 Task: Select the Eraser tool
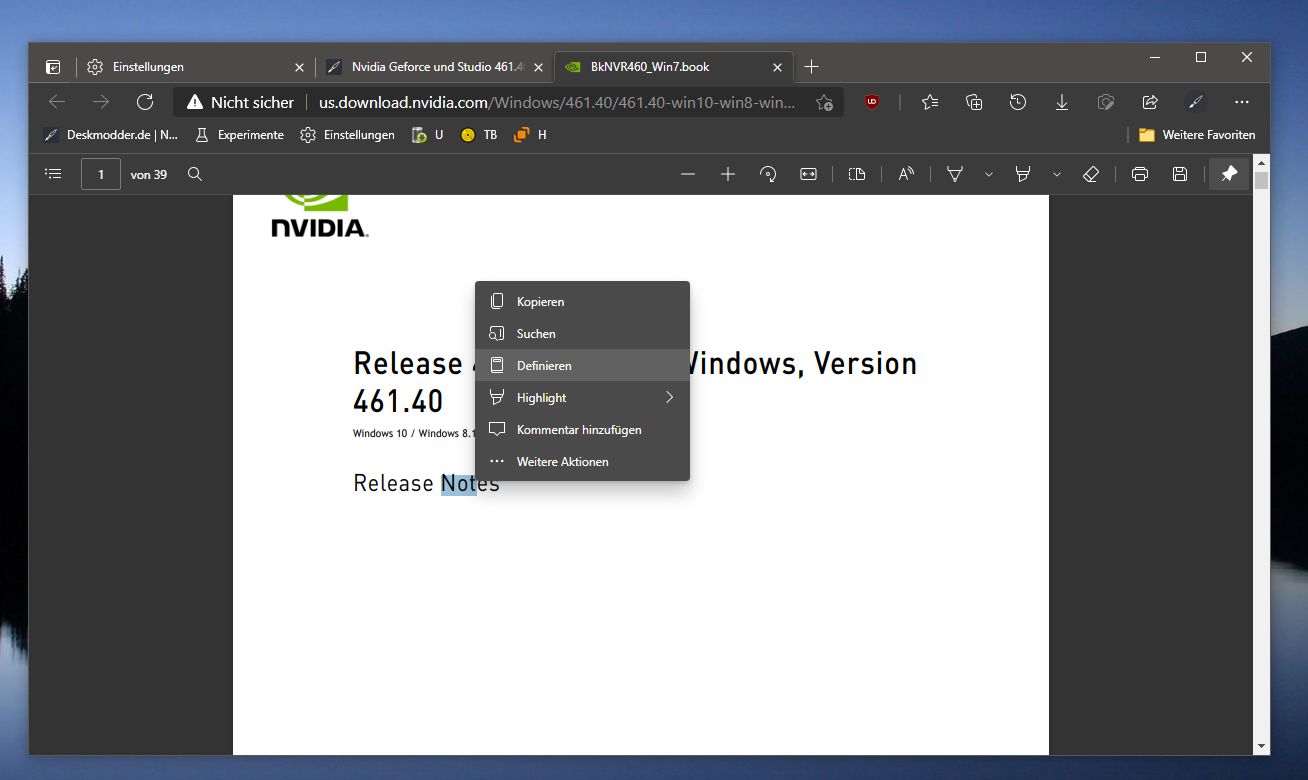point(1091,174)
